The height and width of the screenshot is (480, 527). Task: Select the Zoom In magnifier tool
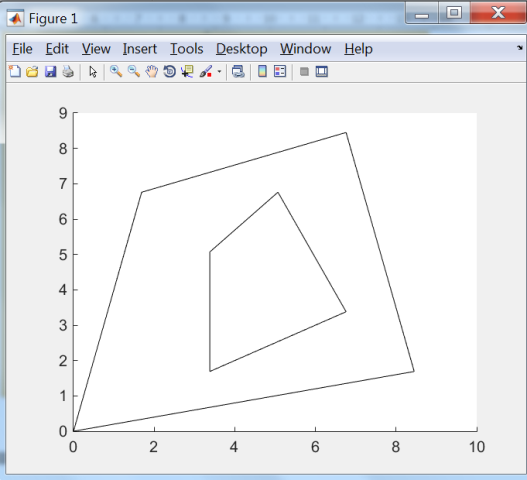pyautogui.click(x=116, y=72)
